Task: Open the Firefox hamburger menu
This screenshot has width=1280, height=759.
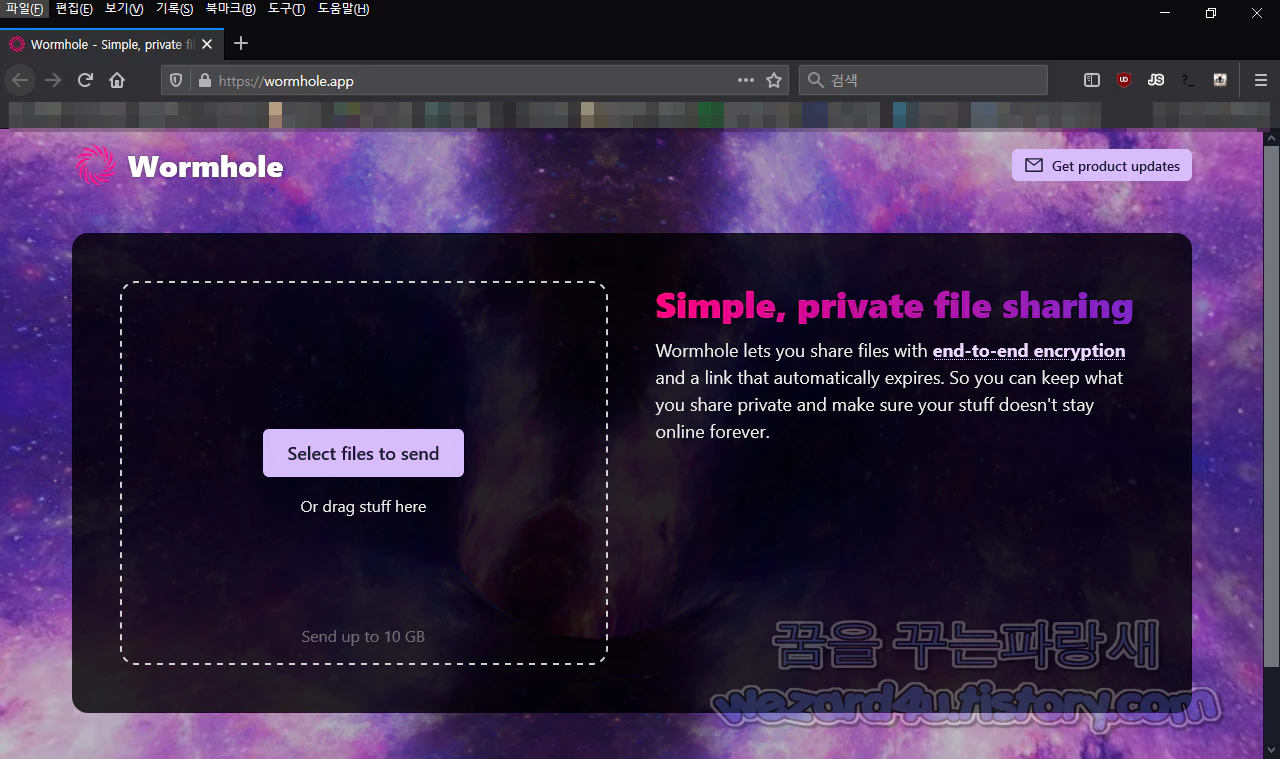Action: pos(1260,81)
